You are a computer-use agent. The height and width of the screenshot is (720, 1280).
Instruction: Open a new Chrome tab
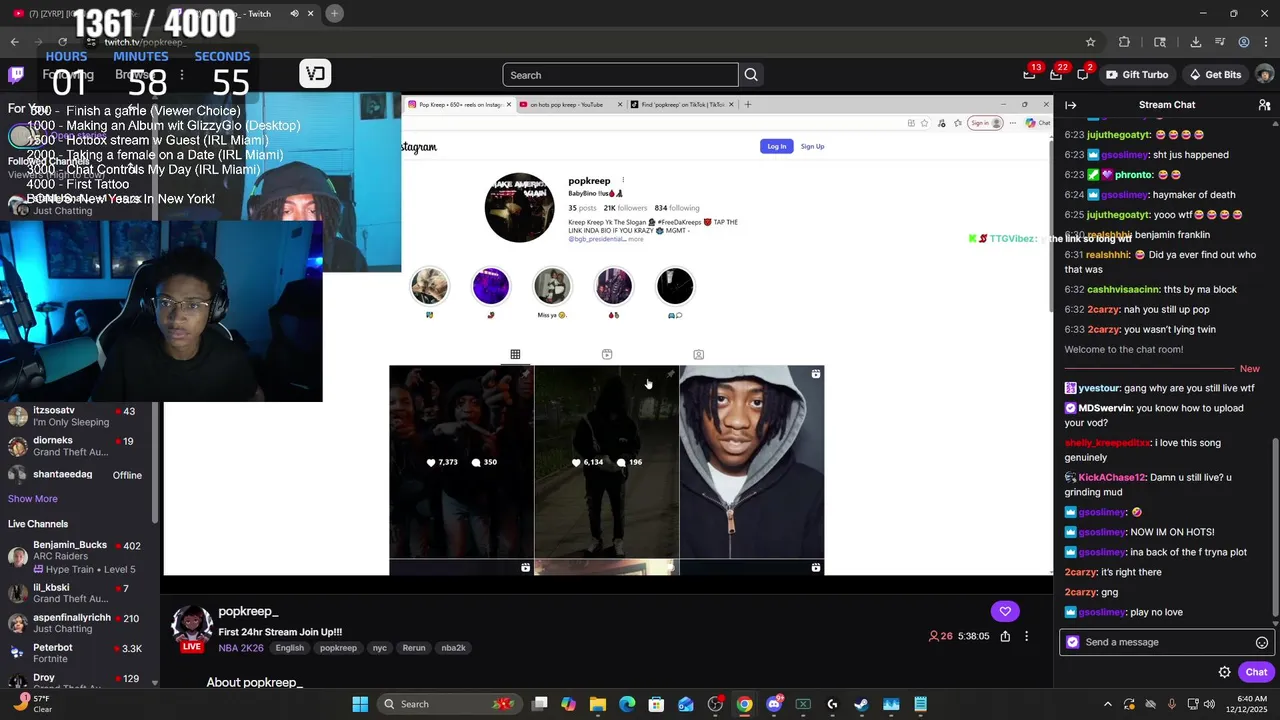point(335,13)
